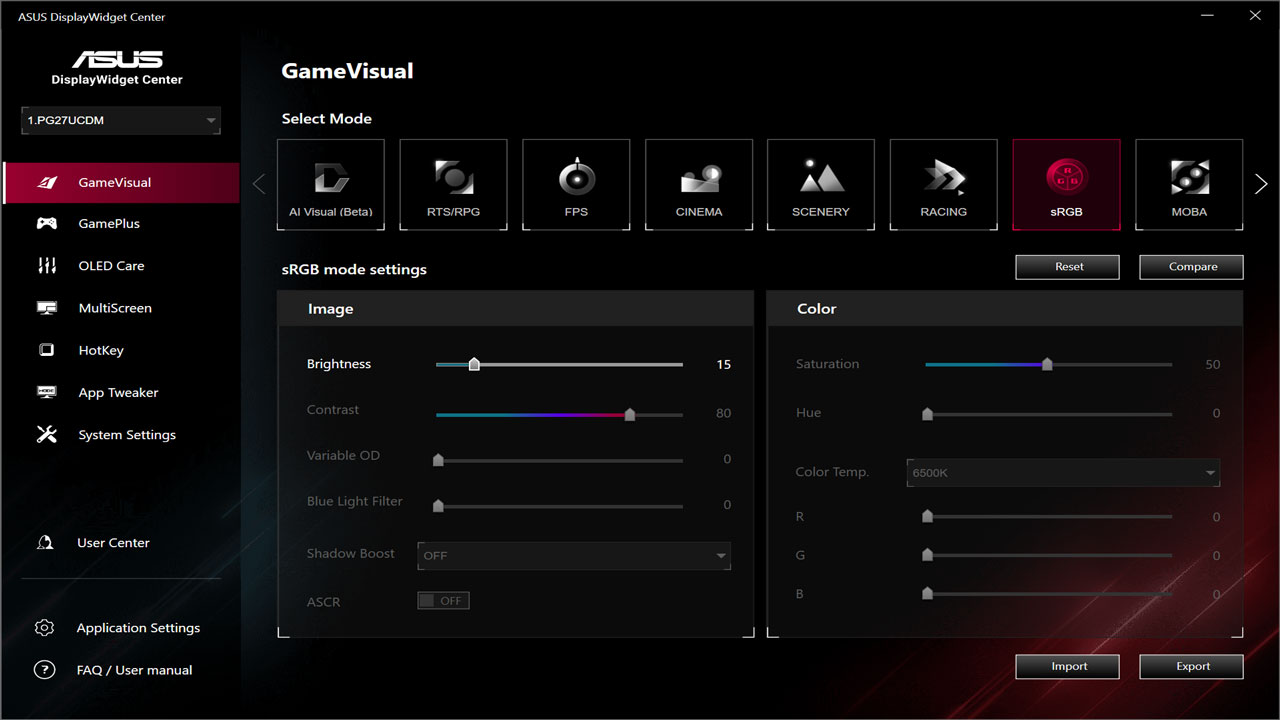Navigate to App Tweaker

118,393
